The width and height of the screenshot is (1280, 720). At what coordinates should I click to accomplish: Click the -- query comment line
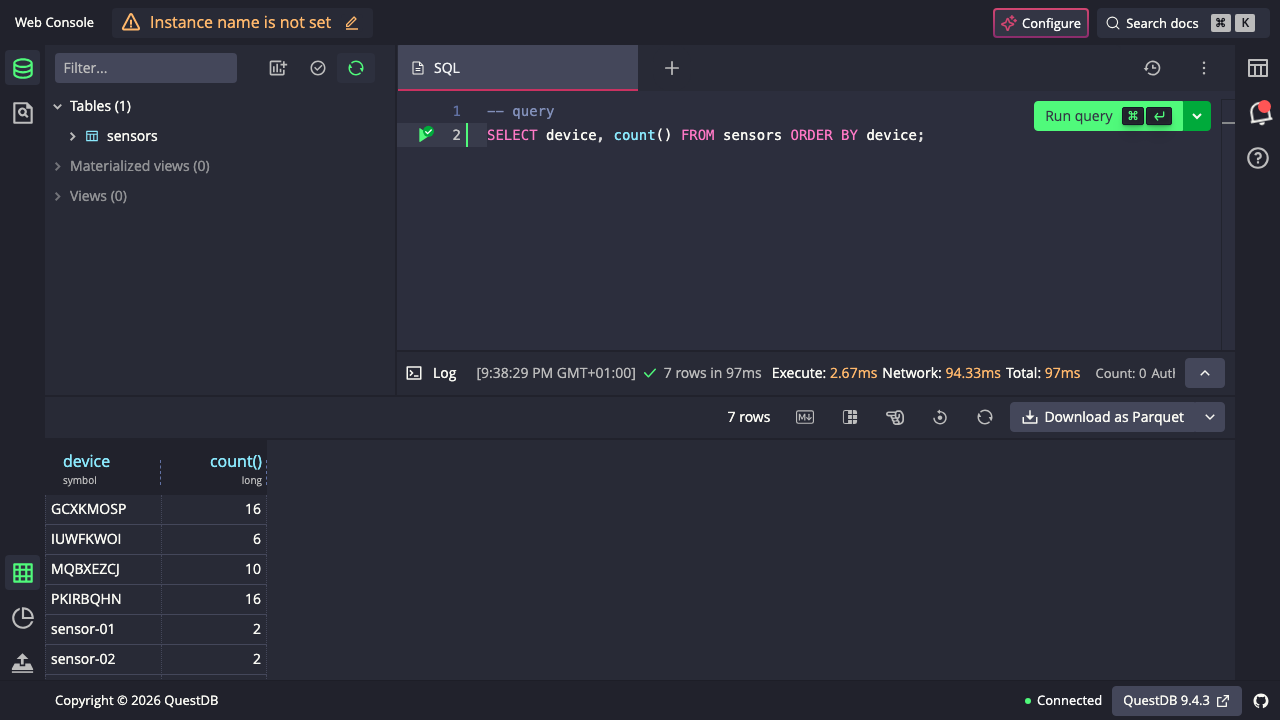click(520, 111)
